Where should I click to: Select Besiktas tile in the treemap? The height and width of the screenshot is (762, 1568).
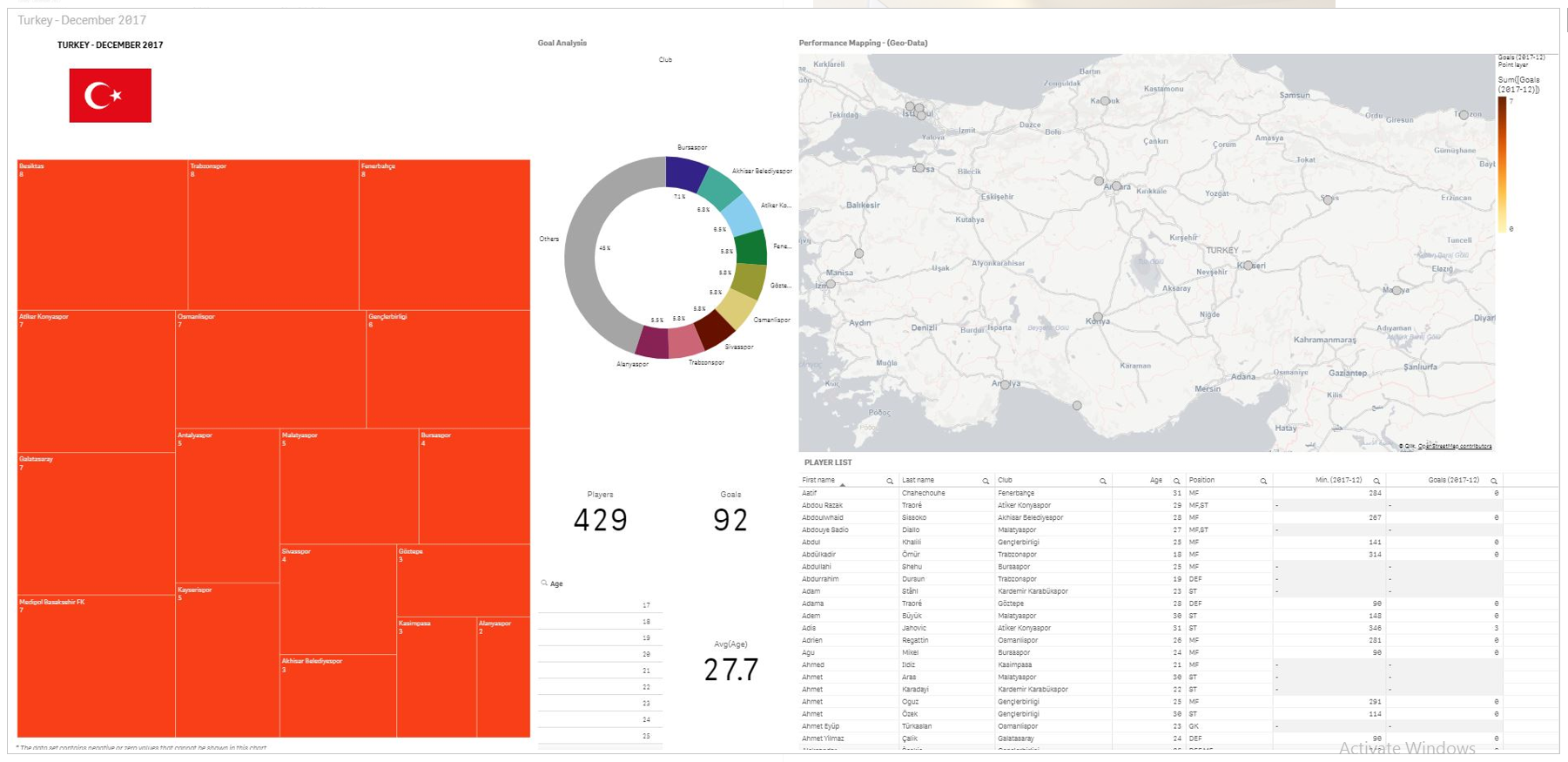(x=102, y=235)
